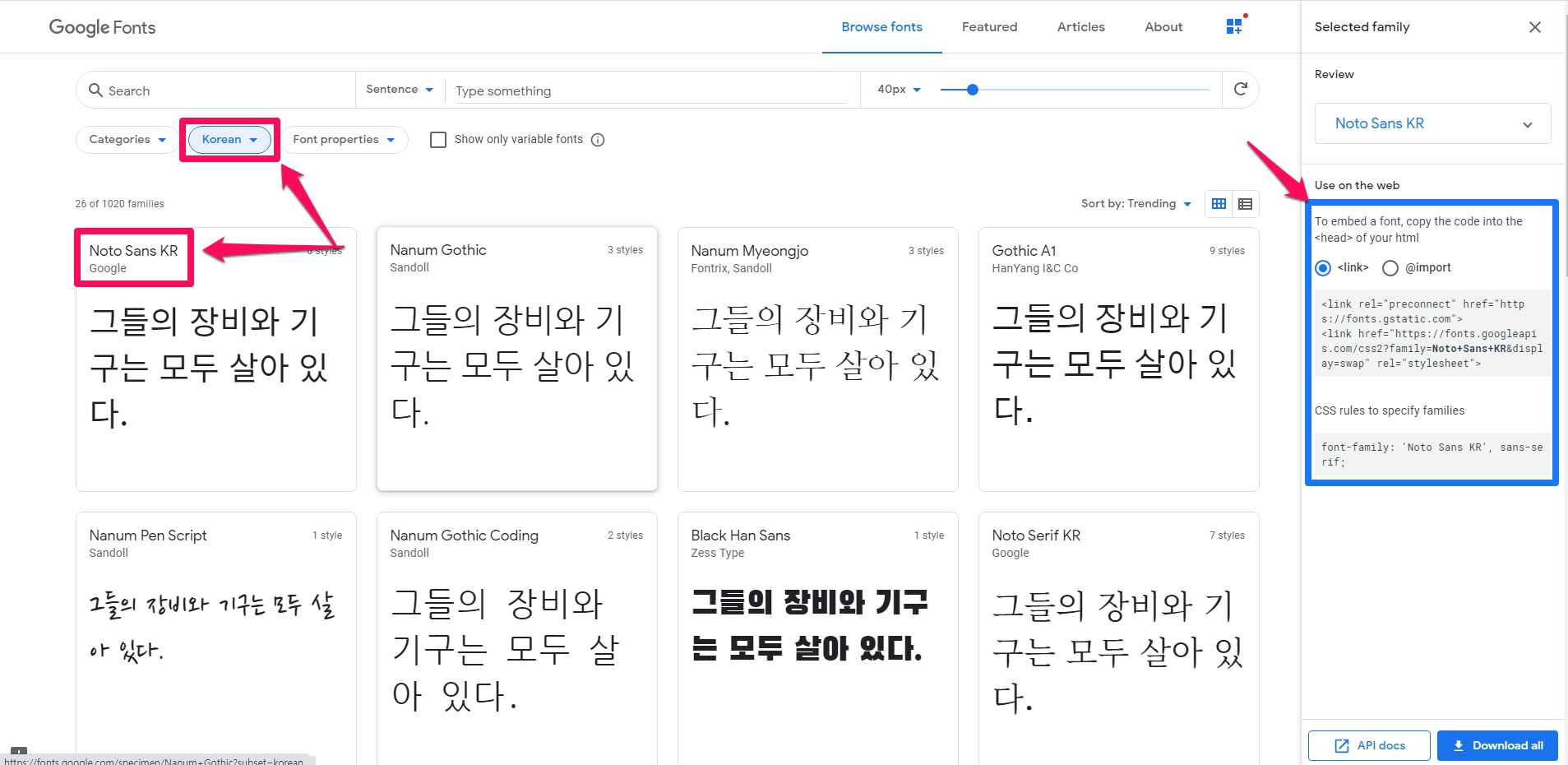Image resolution: width=1568 pixels, height=765 pixels.
Task: Click the Google Fonts logo
Action: pos(102,27)
